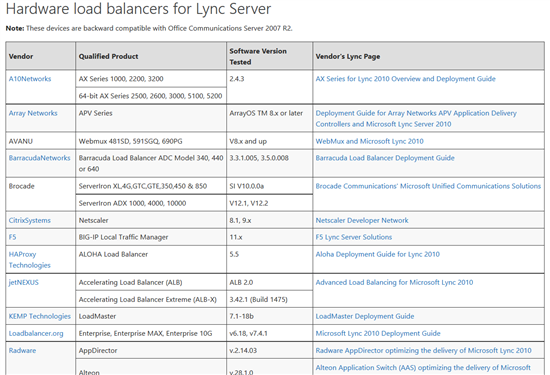Viewport: 550px width, 375px height.
Task: Click the APV Series product cell
Action: click(151, 119)
